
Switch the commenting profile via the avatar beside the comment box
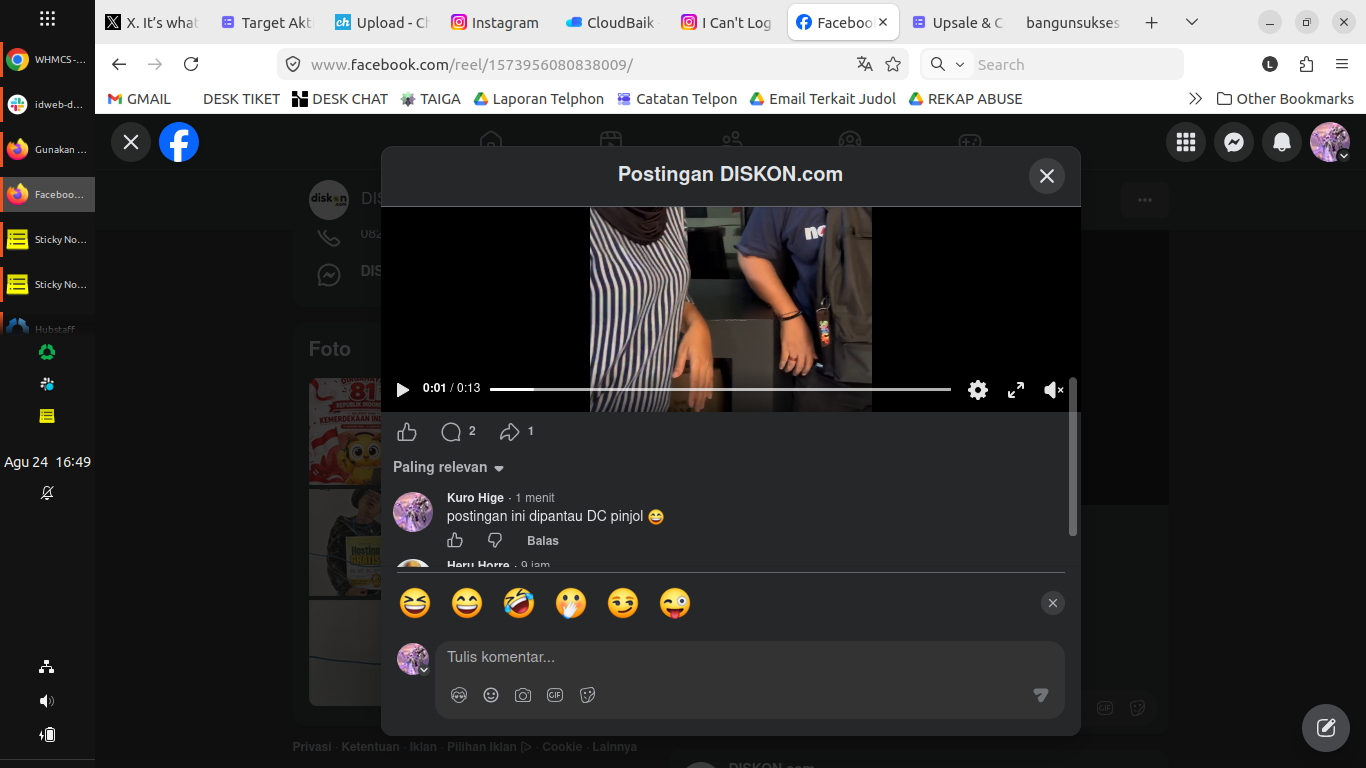coord(413,659)
